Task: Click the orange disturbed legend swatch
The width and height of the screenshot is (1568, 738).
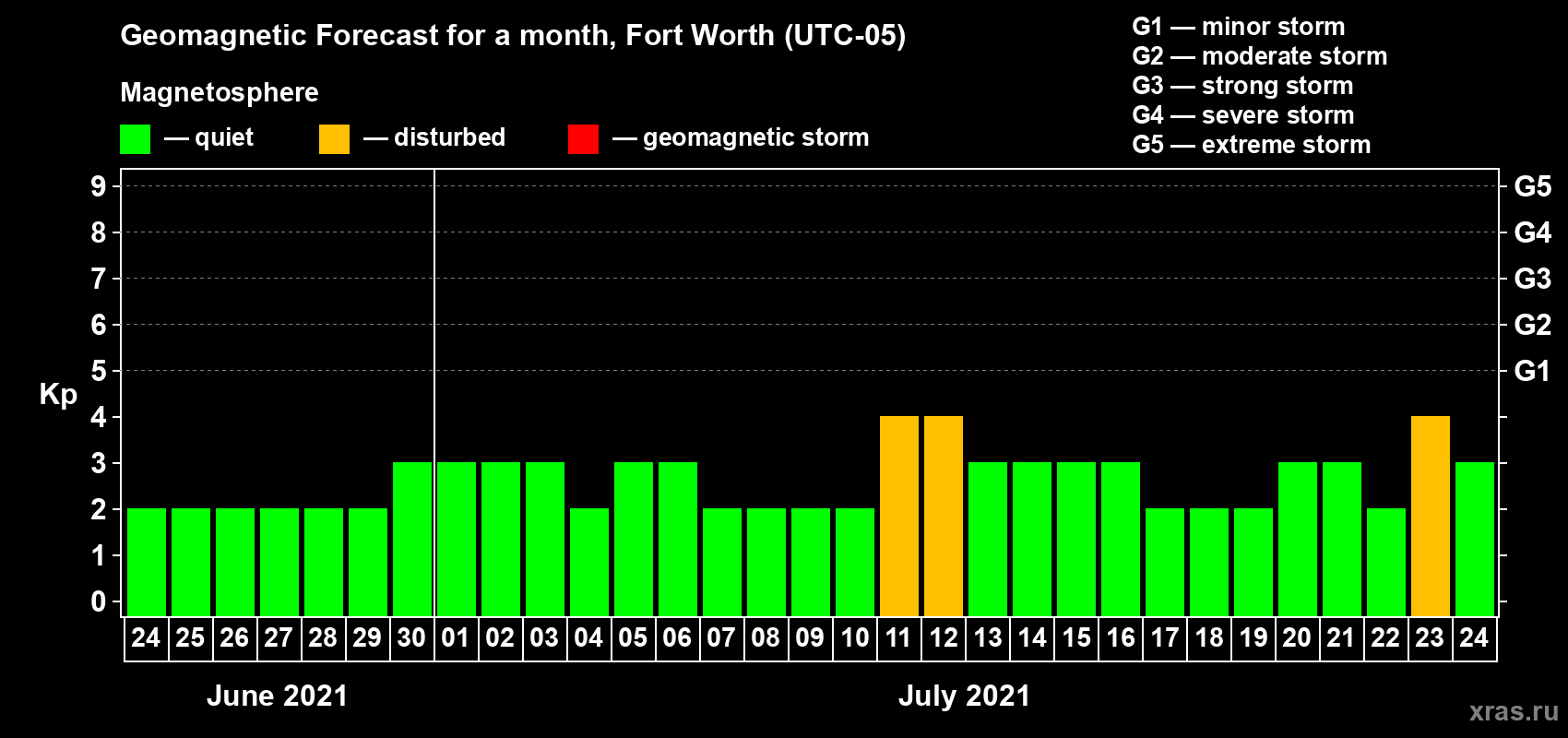Action: (x=334, y=139)
